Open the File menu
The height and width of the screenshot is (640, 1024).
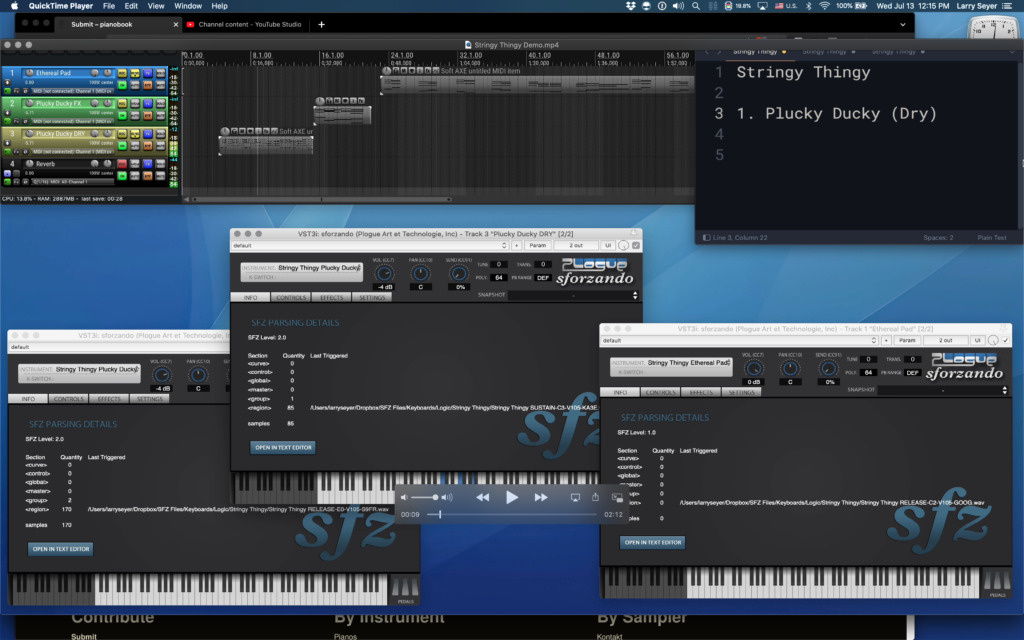108,6
